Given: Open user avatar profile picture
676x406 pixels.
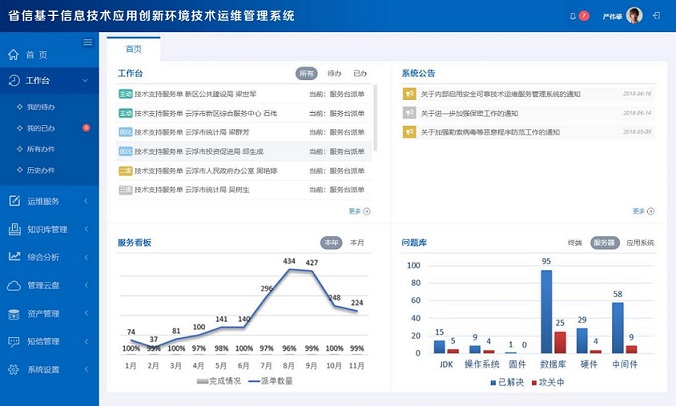Looking at the screenshot, I should point(634,16).
